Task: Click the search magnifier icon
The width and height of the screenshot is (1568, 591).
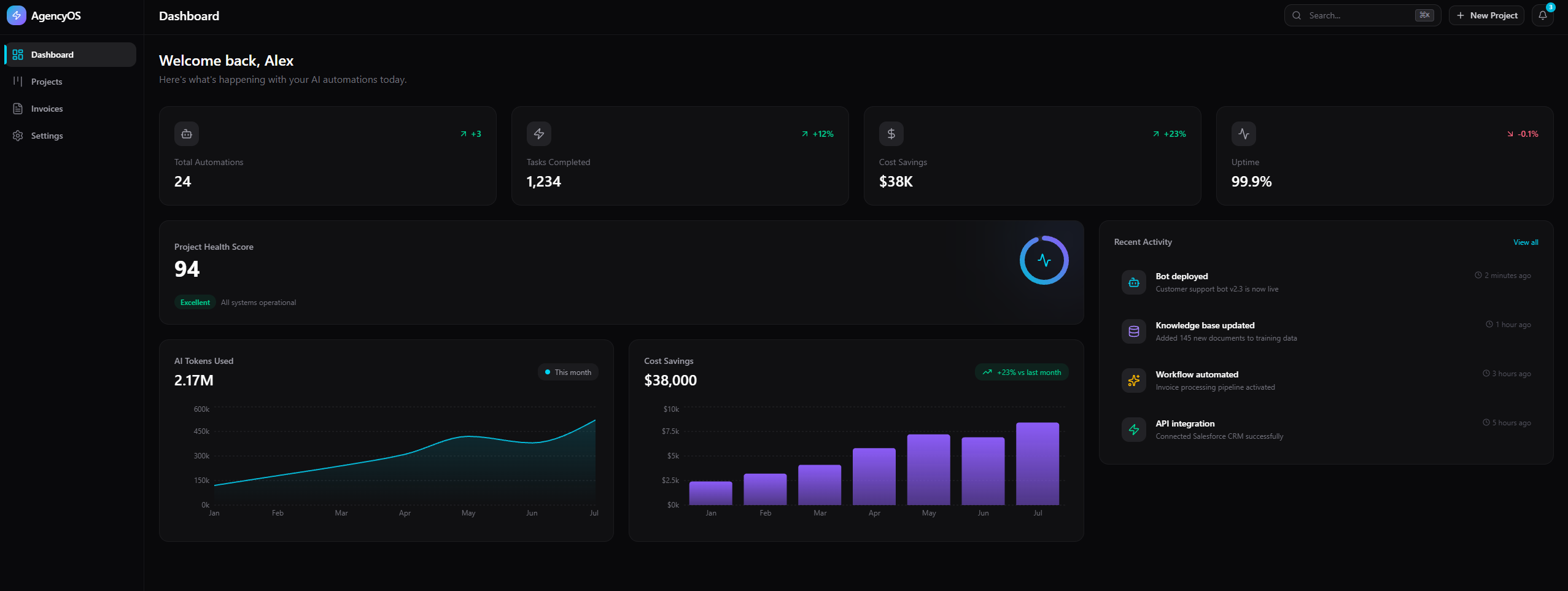Action: point(1297,15)
